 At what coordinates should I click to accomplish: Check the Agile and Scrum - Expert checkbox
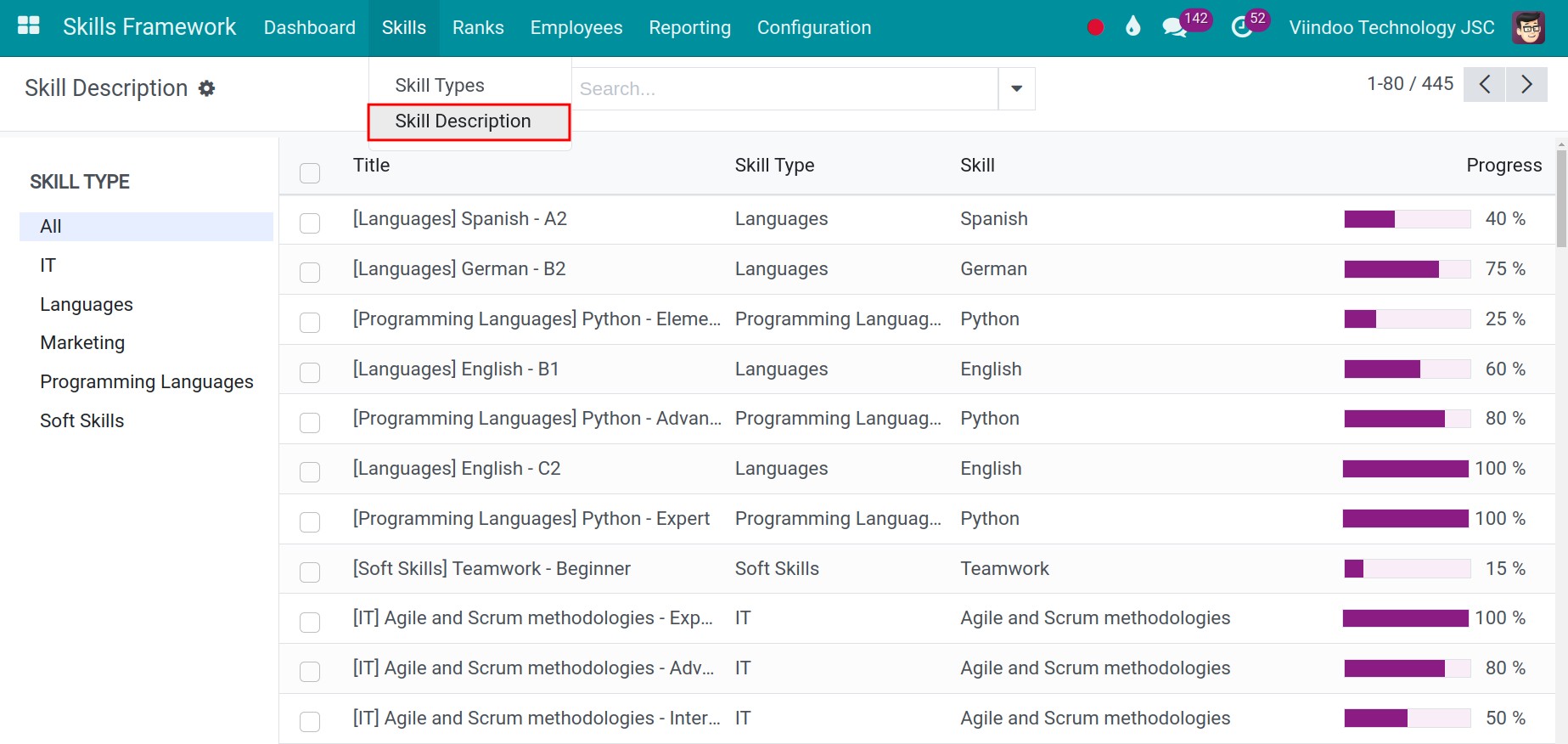tap(310, 623)
